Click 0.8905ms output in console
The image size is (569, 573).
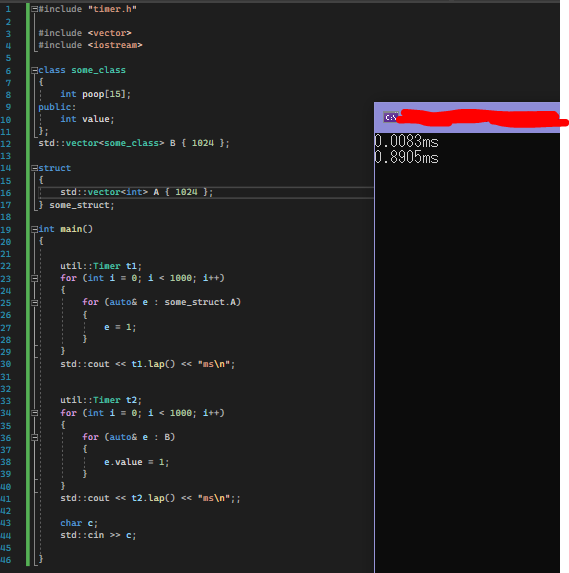coord(407,158)
